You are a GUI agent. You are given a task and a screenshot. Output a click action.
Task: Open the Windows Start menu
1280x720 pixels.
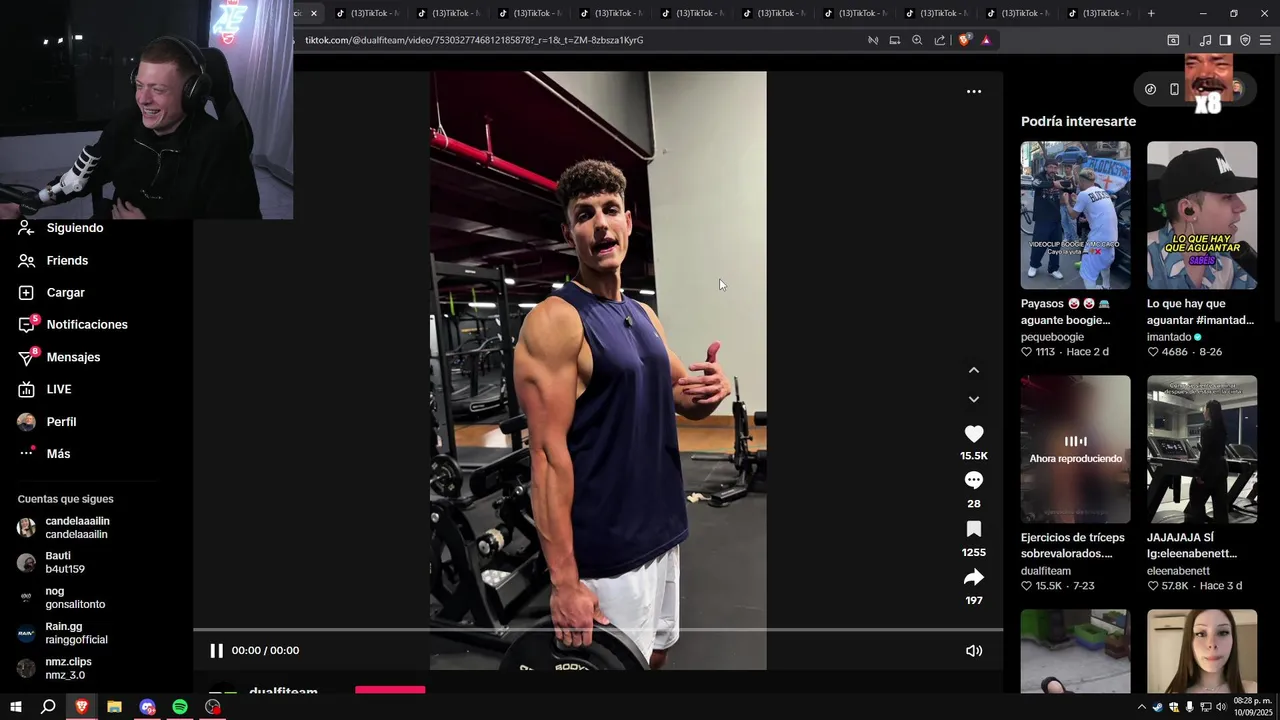(x=16, y=707)
